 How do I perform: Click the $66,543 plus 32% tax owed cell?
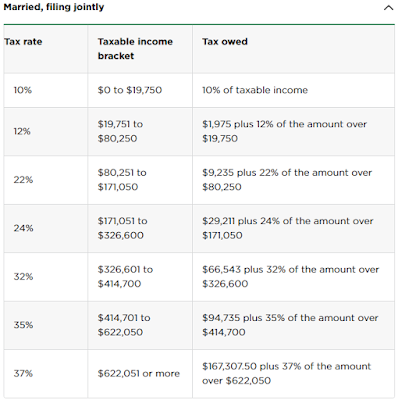[x=291, y=276]
